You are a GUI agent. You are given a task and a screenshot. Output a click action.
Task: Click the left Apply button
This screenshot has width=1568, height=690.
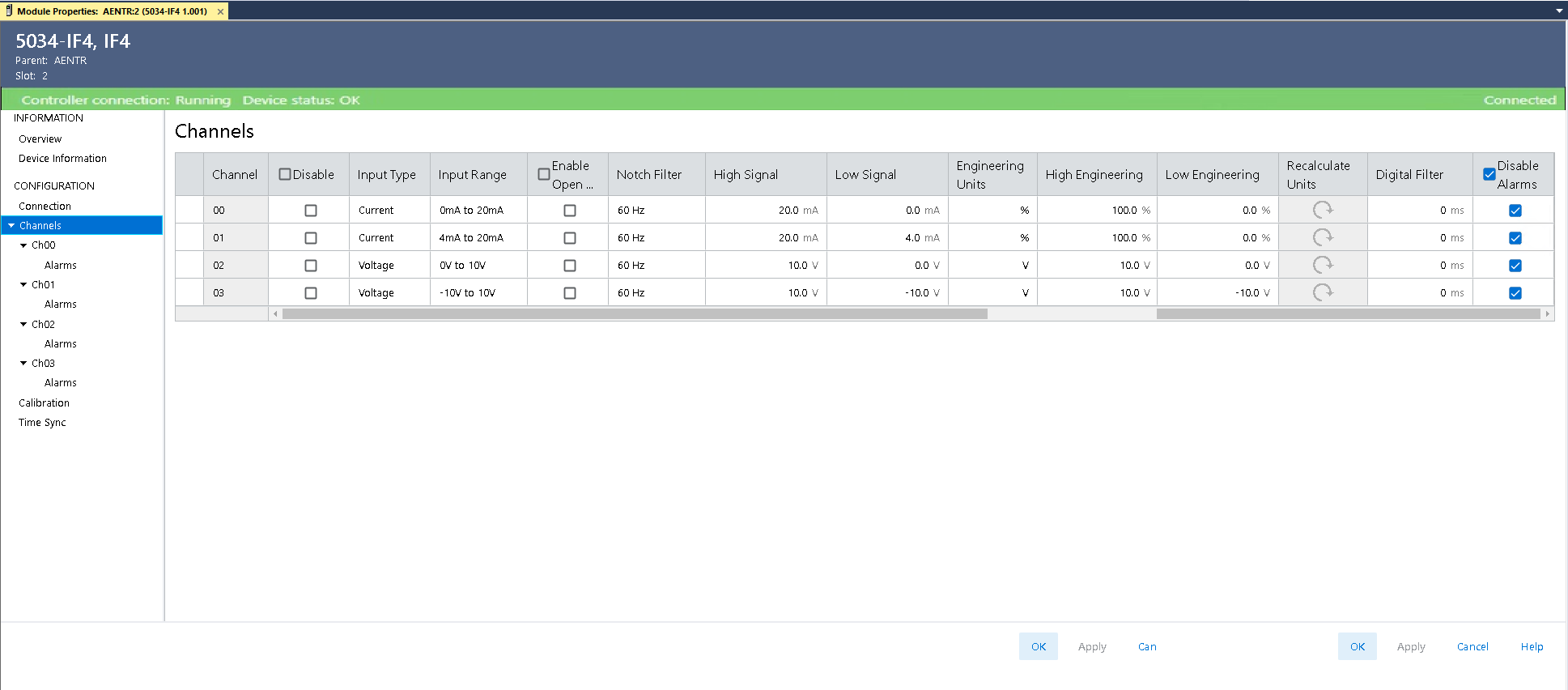click(1092, 646)
